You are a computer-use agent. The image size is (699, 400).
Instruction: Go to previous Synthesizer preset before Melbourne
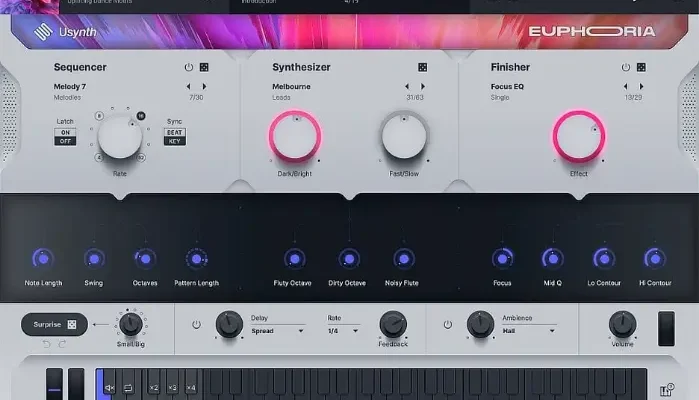point(408,87)
